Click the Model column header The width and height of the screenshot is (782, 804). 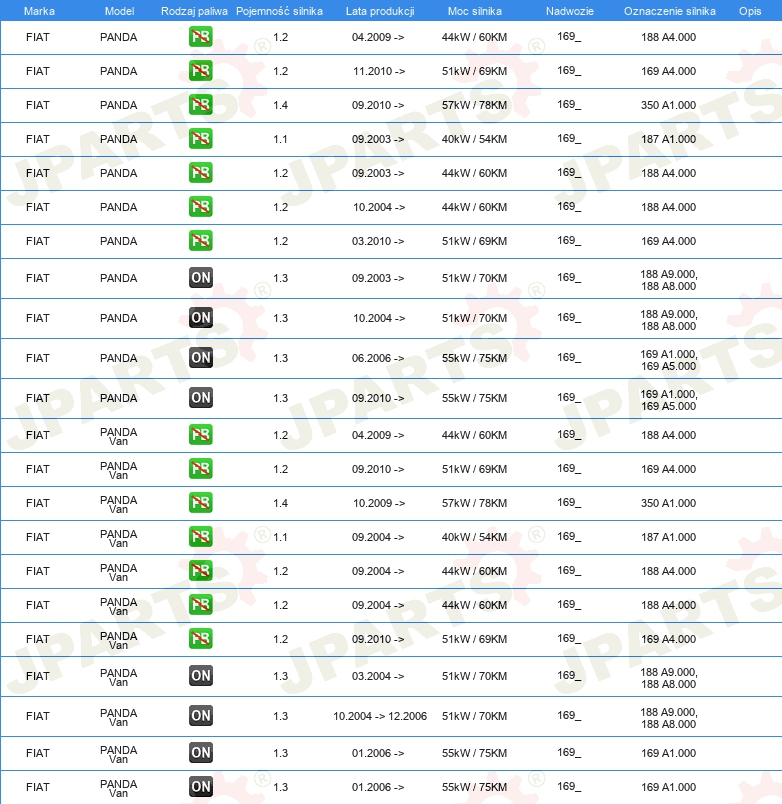(119, 11)
